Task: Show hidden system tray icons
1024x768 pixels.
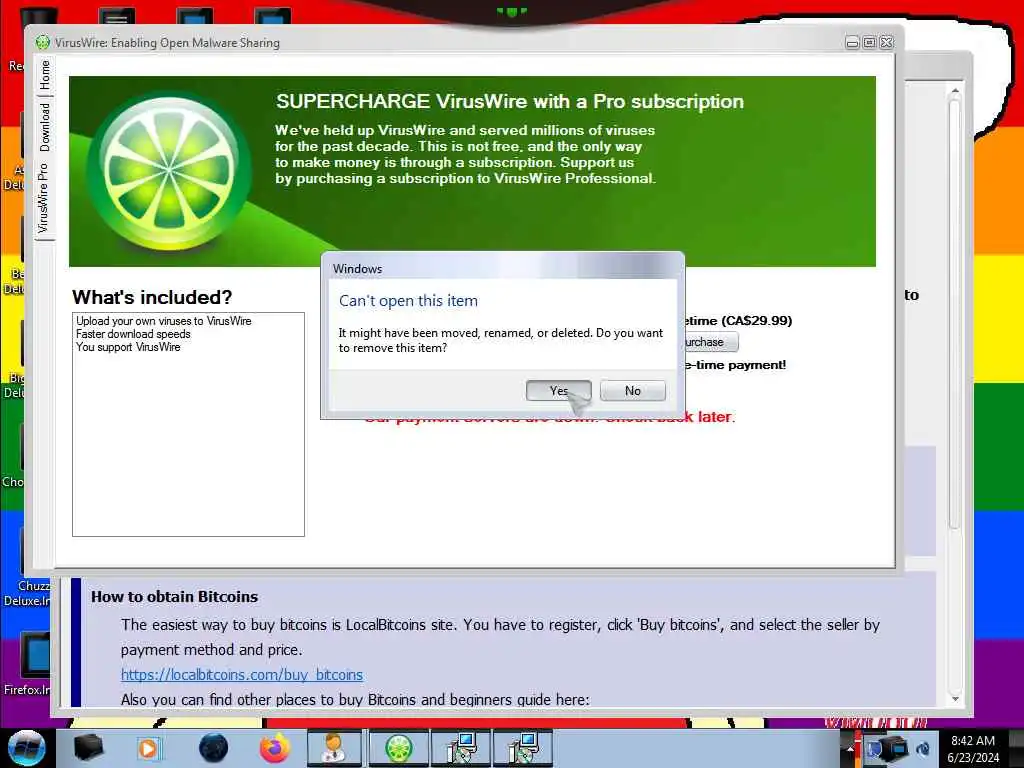Action: [x=850, y=748]
